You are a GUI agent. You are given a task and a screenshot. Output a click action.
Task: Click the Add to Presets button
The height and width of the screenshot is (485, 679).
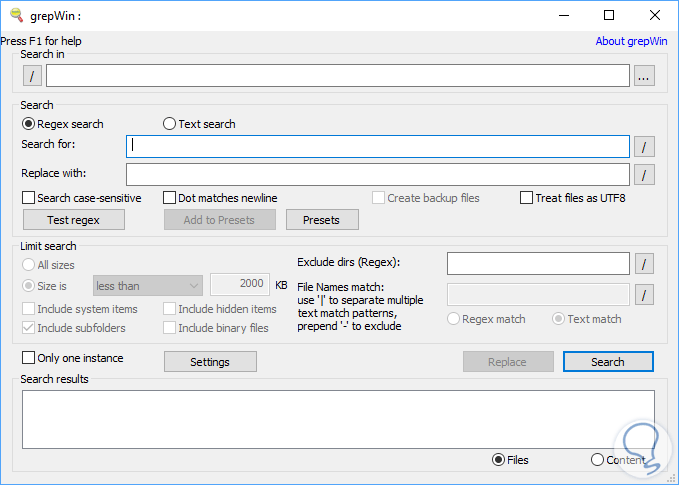click(x=220, y=220)
